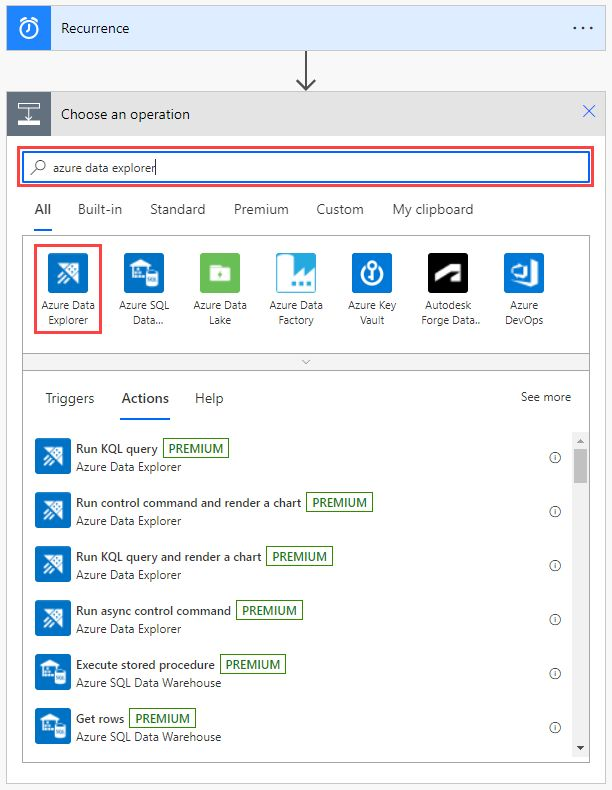Switch to the Premium connectors tab

pos(261,209)
